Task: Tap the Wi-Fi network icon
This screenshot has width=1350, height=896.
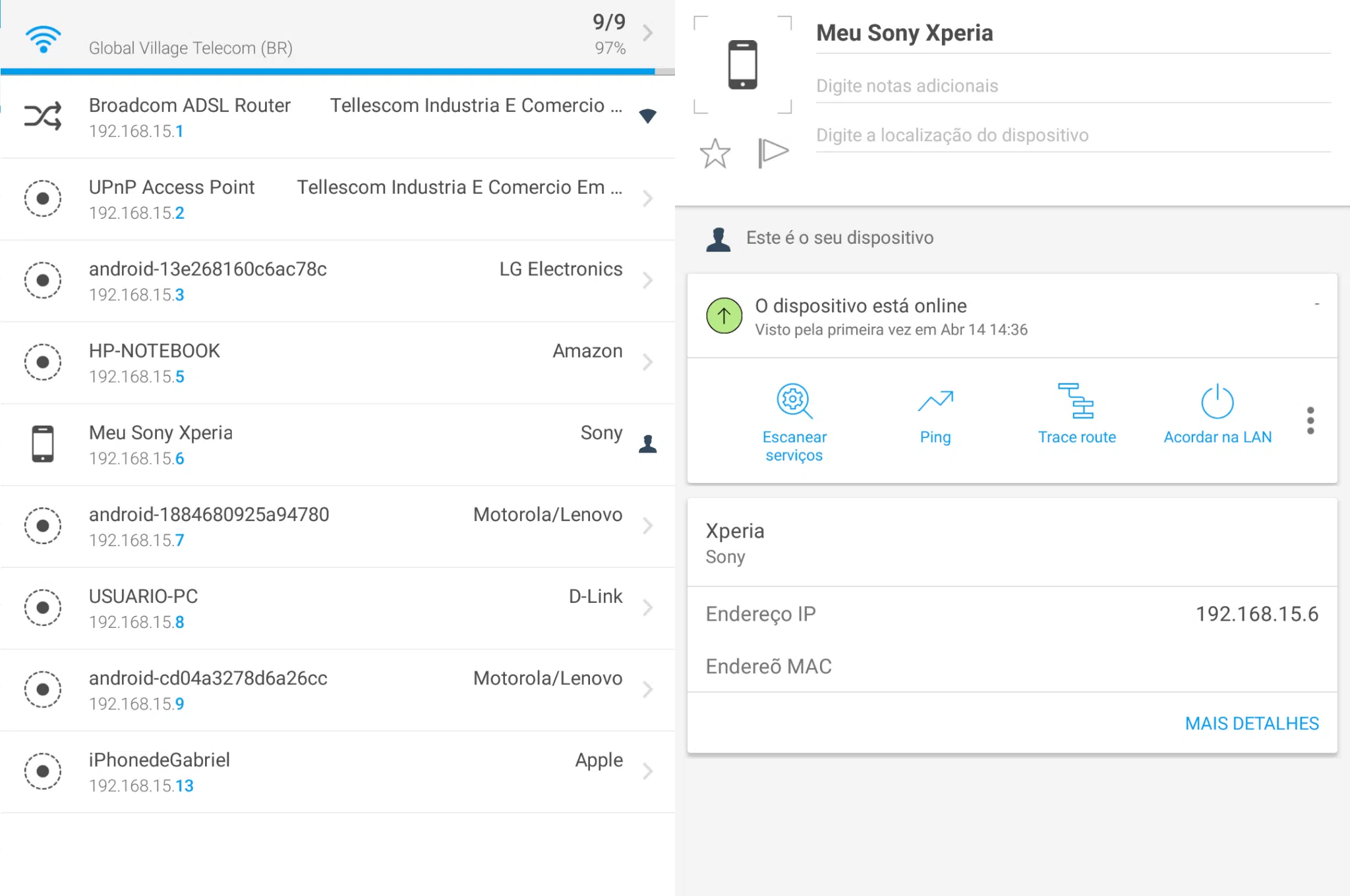Action: click(43, 40)
